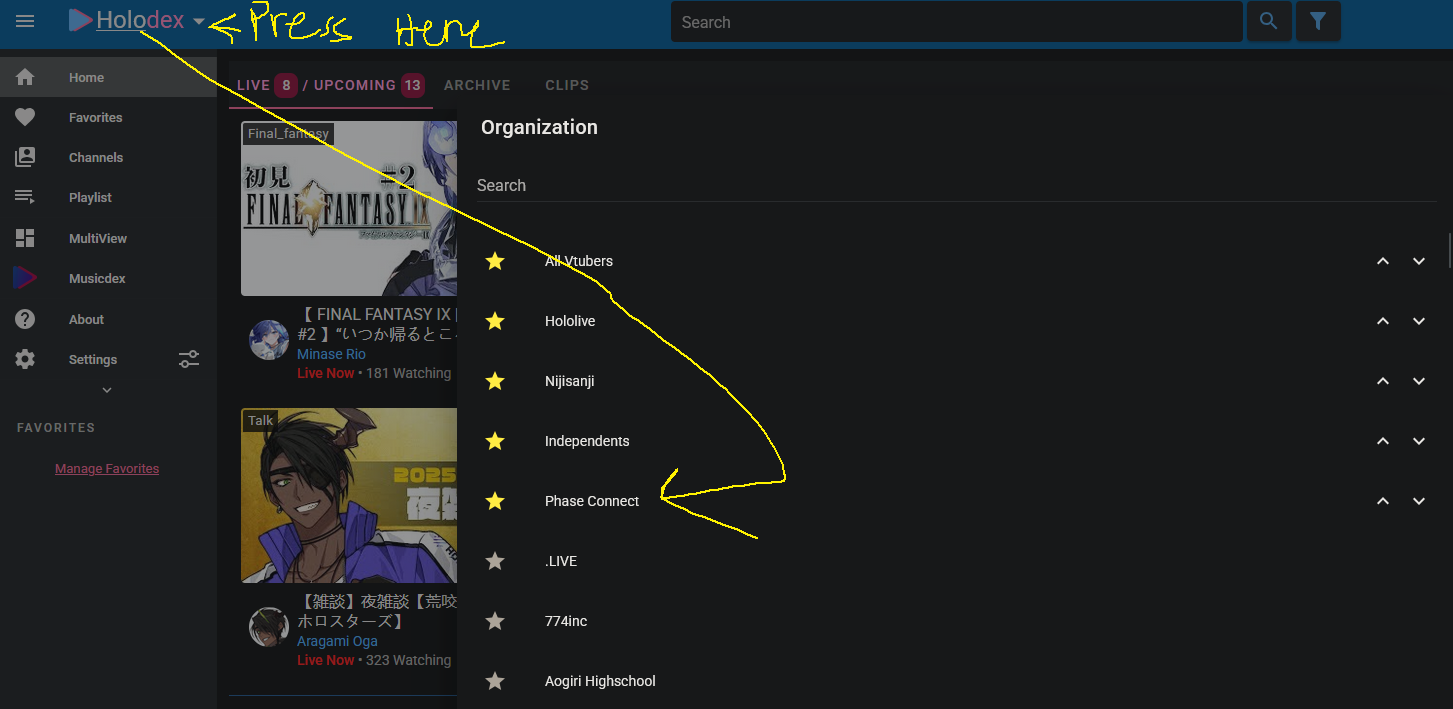
Task: Open Channels in the sidebar
Action: click(x=108, y=157)
